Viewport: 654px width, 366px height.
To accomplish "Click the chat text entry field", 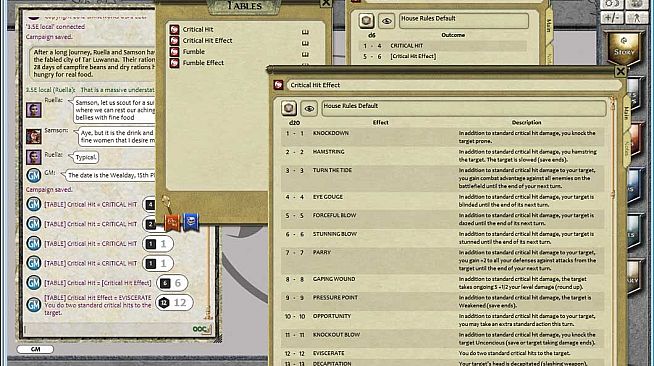I will tap(108, 329).
